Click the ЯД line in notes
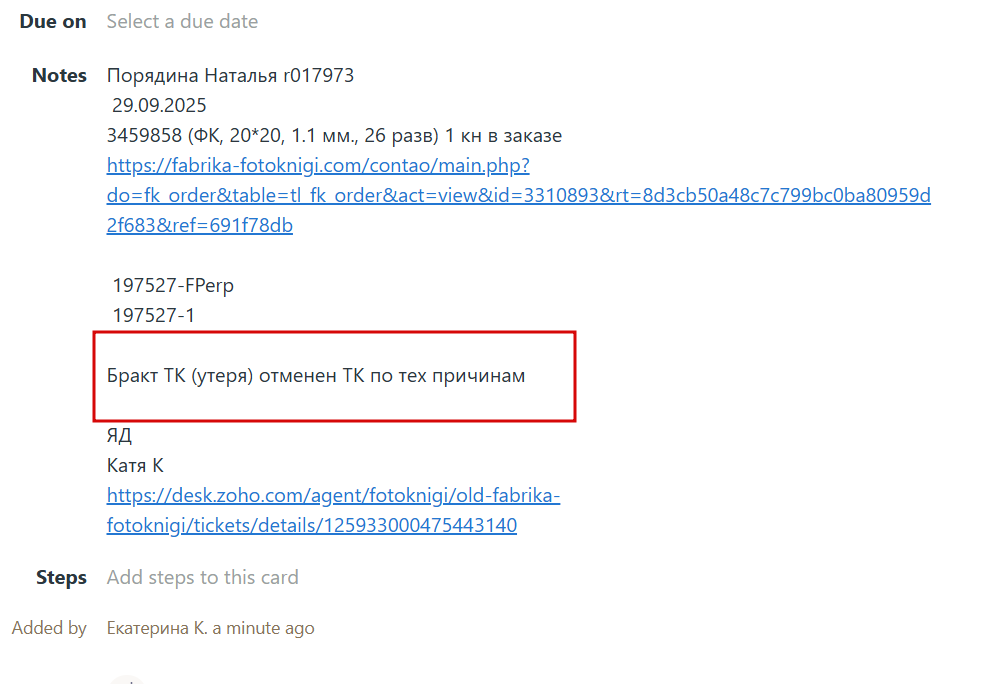1003x684 pixels. click(119, 436)
